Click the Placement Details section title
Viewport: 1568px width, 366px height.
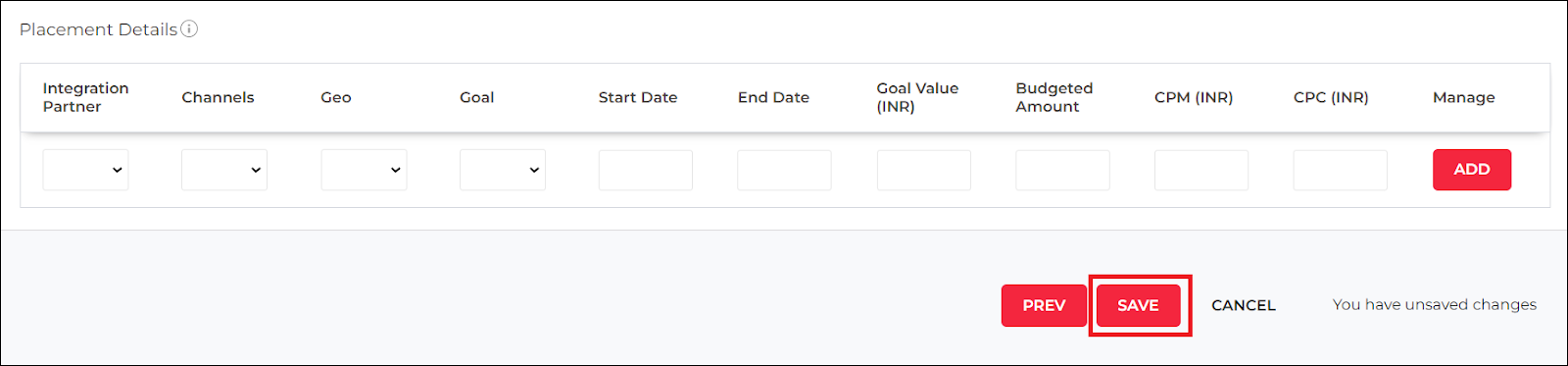click(x=98, y=29)
